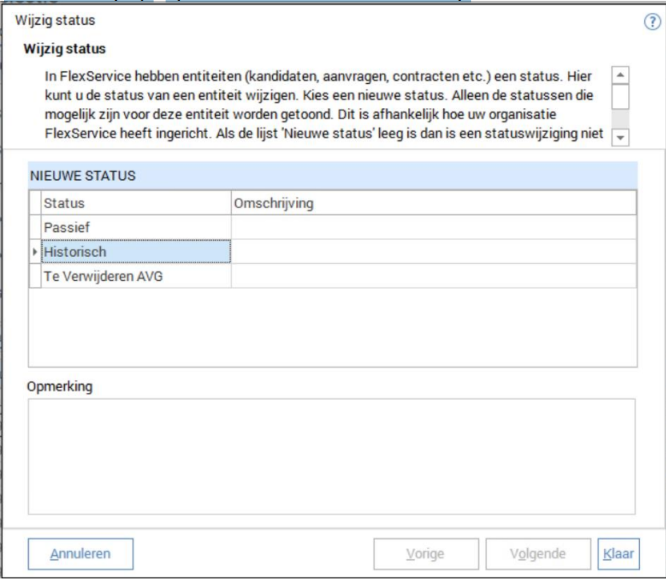Select the Passief status row
The height and width of the screenshot is (579, 666).
click(x=136, y=227)
